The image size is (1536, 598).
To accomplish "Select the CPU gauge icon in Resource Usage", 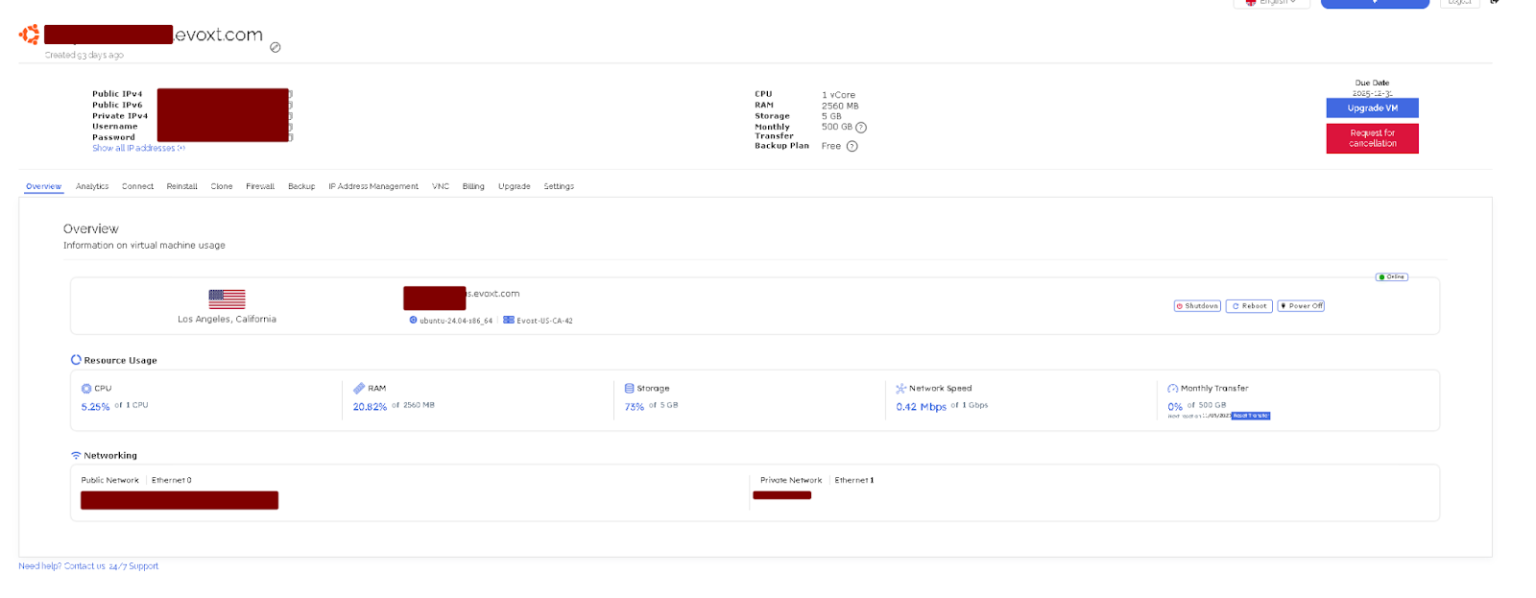I will tap(86, 388).
